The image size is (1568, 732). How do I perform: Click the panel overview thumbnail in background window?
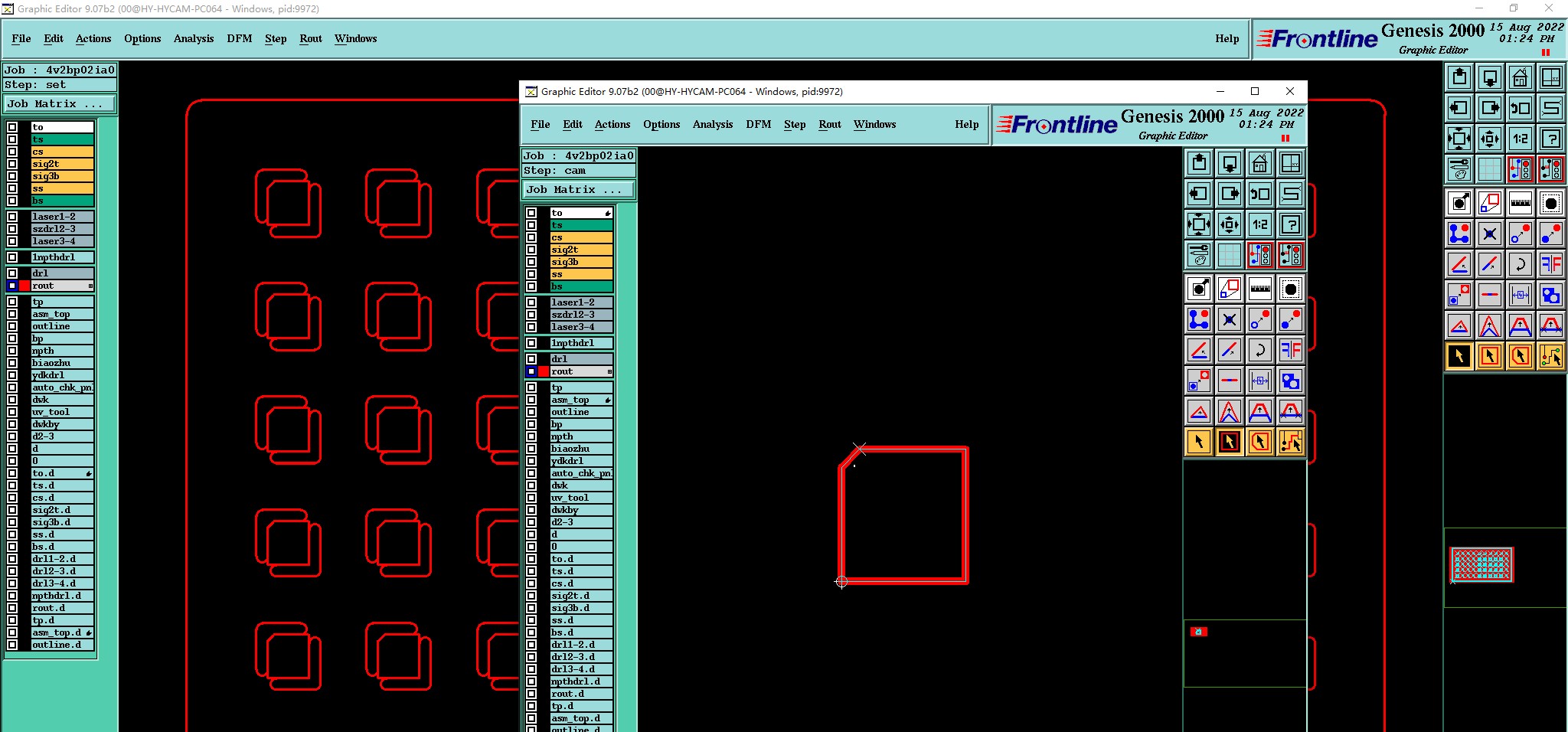(1482, 565)
